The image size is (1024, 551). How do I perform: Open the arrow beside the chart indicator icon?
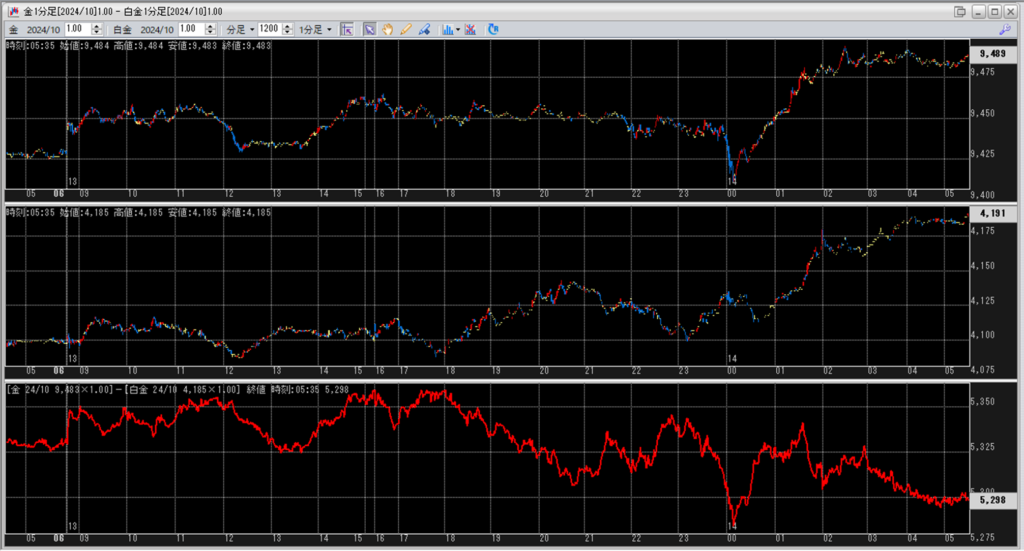coord(458,29)
